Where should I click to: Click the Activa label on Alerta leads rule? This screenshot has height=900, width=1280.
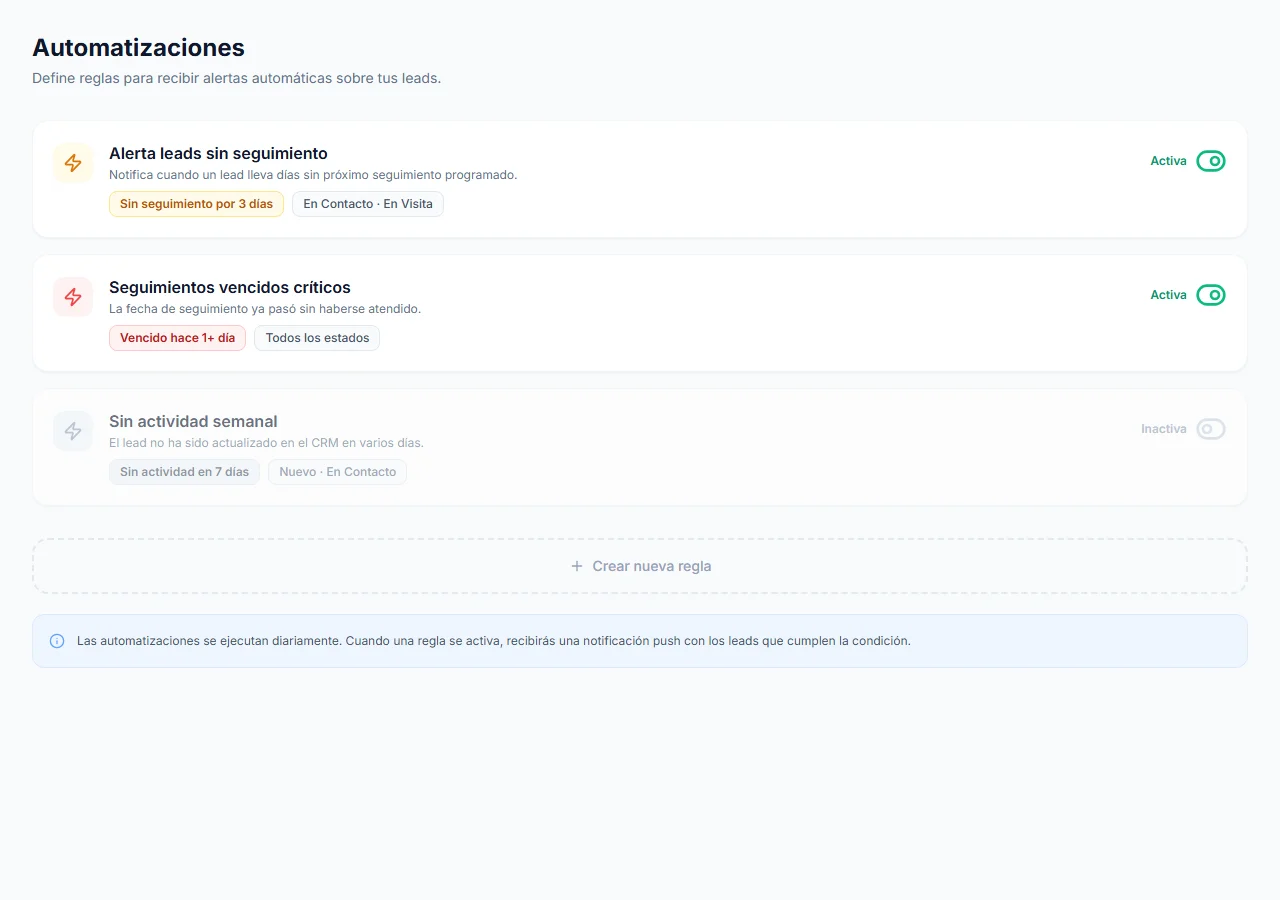(1168, 161)
